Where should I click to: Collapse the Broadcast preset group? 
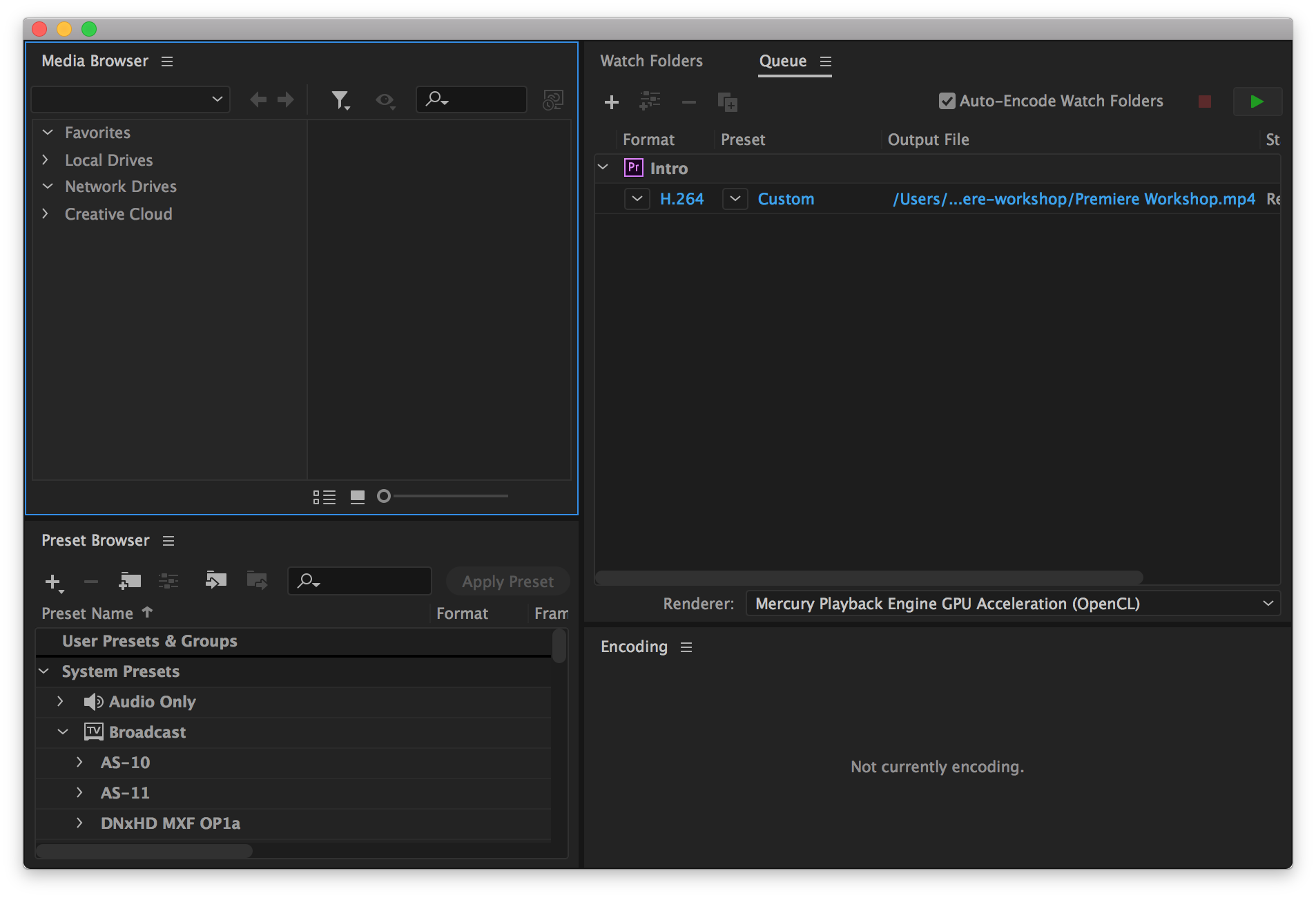pos(63,732)
